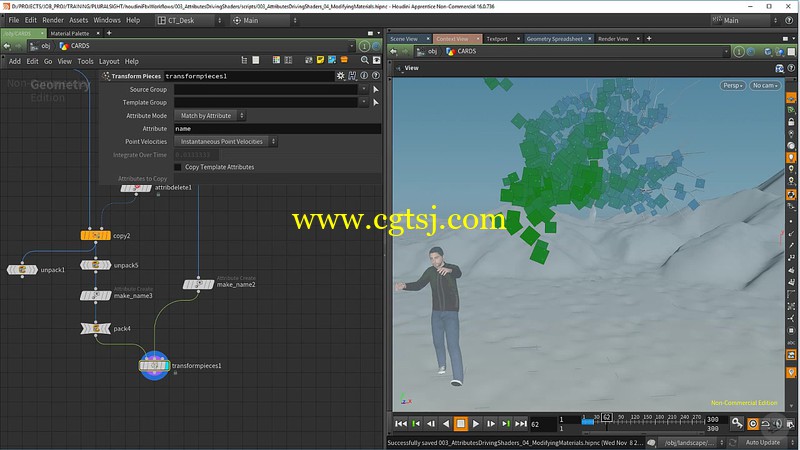Image resolution: width=800 pixels, height=450 pixels.
Task: Open the Houdini H icon next to the gear
Action: [x=352, y=76]
